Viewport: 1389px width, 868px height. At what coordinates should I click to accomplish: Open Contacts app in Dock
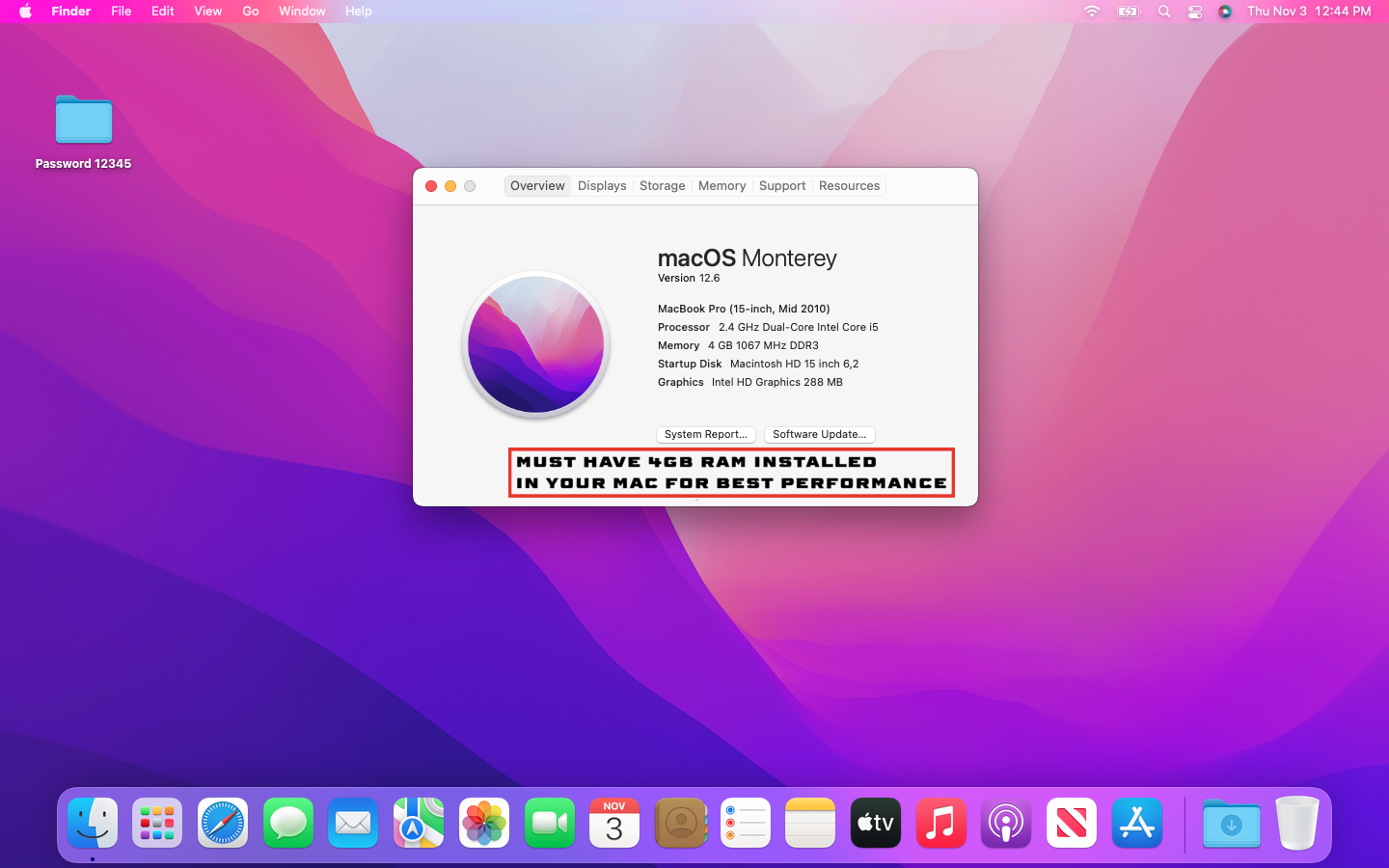(x=680, y=823)
